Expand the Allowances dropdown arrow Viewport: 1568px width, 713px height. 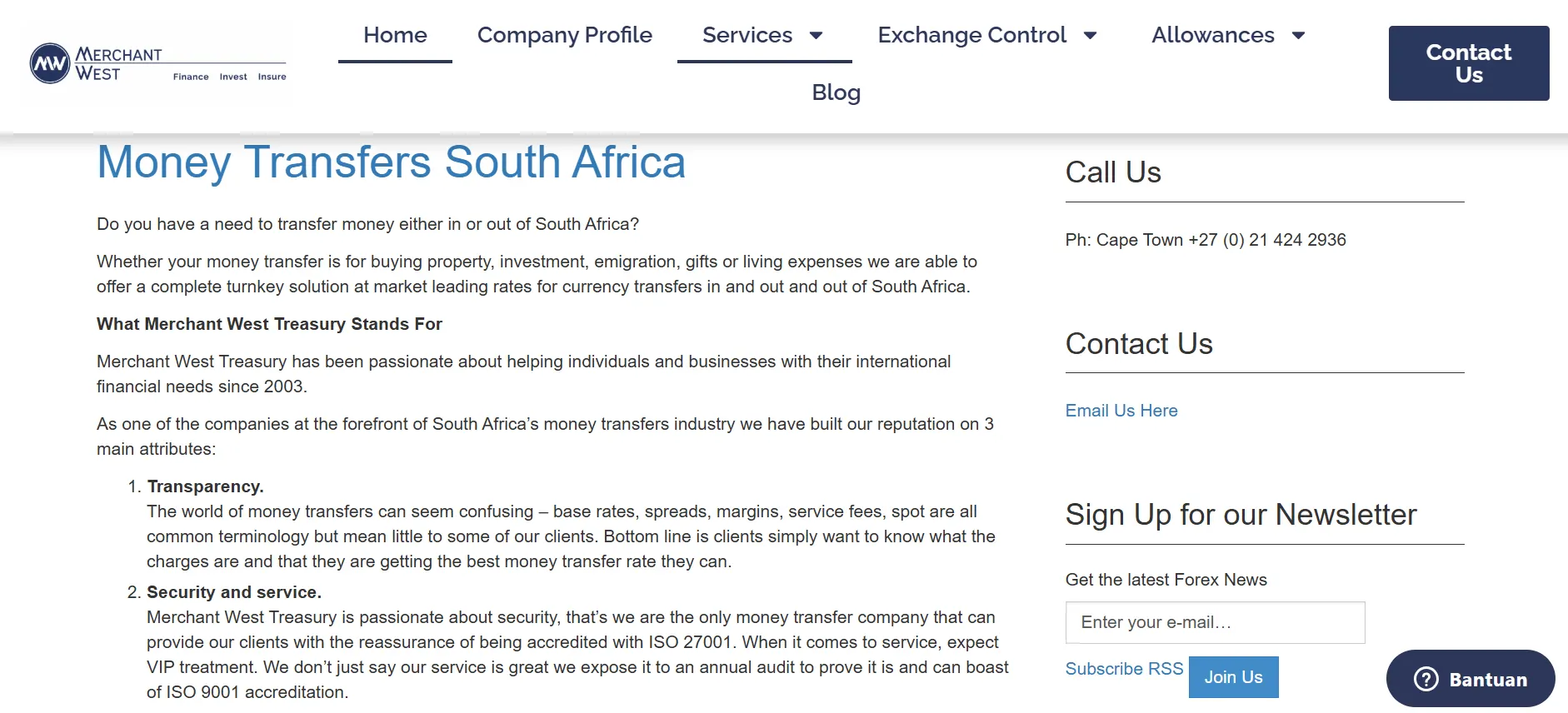click(x=1298, y=35)
